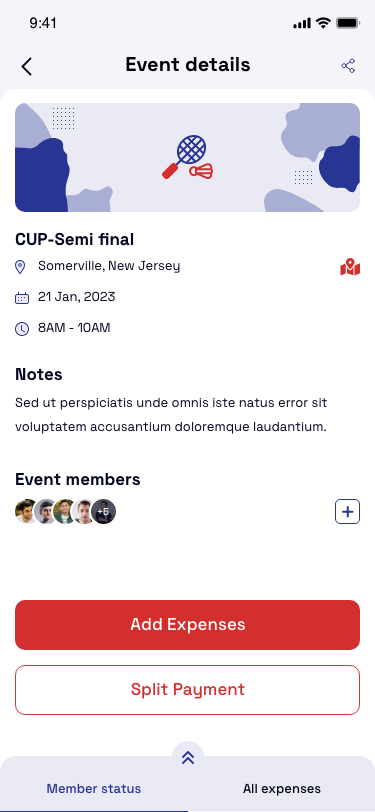Expand the bottom panel with the double chevron

coord(188,758)
